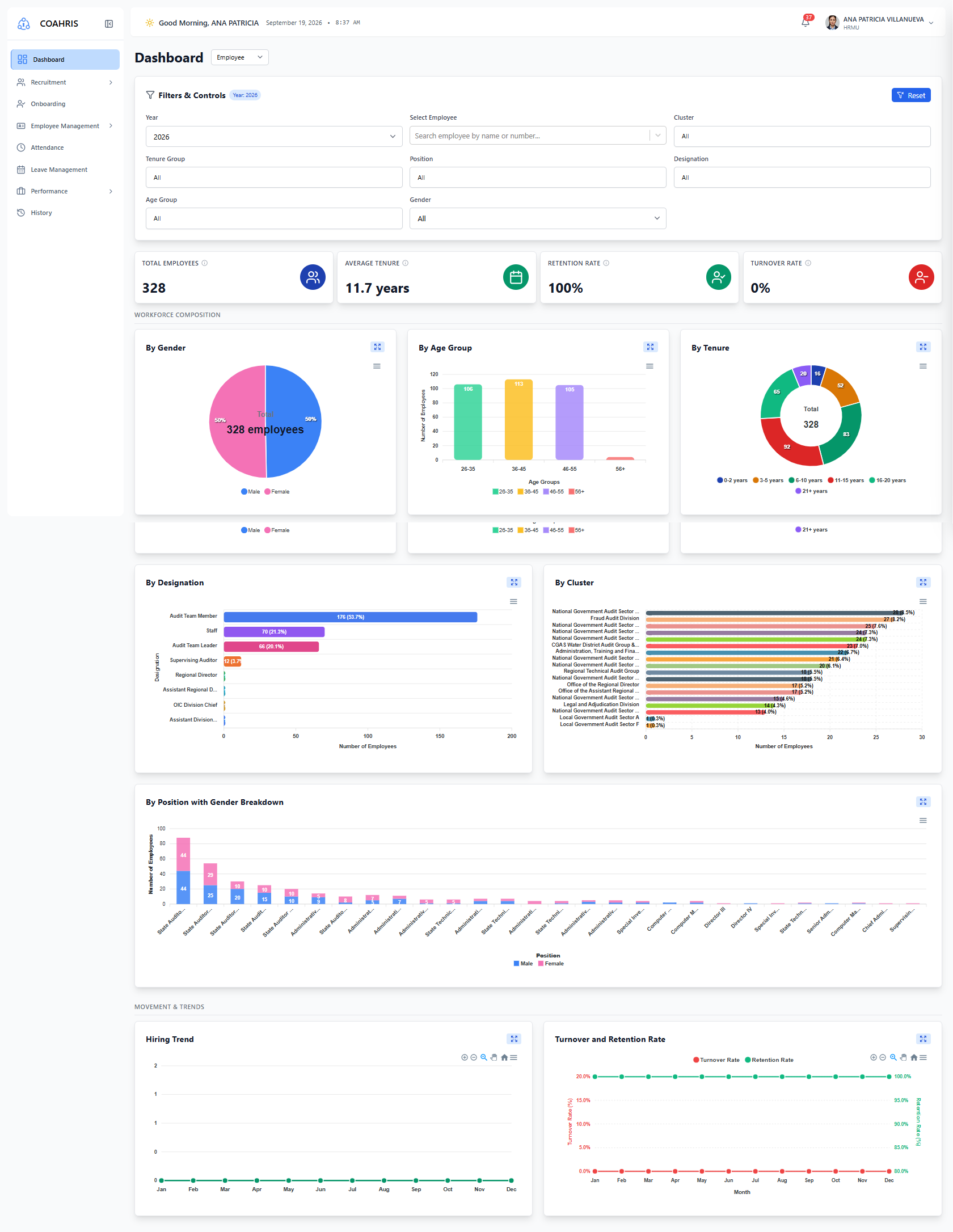
Task: Toggle 0-2 years legend in Tenure chart
Action: 732,480
